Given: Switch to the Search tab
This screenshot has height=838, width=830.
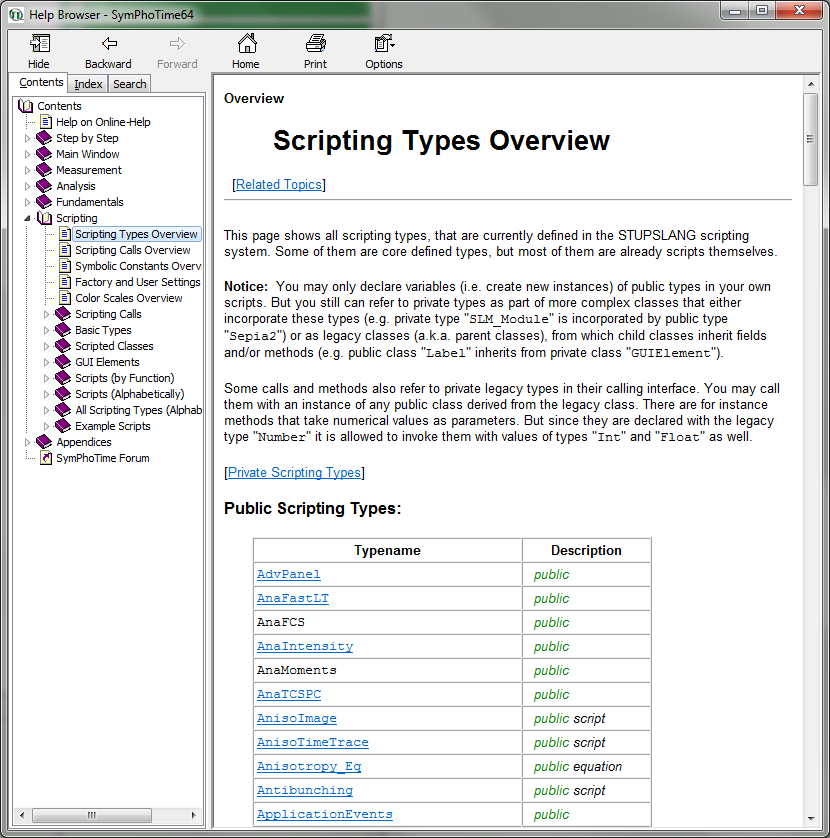Looking at the screenshot, I should 129,84.
